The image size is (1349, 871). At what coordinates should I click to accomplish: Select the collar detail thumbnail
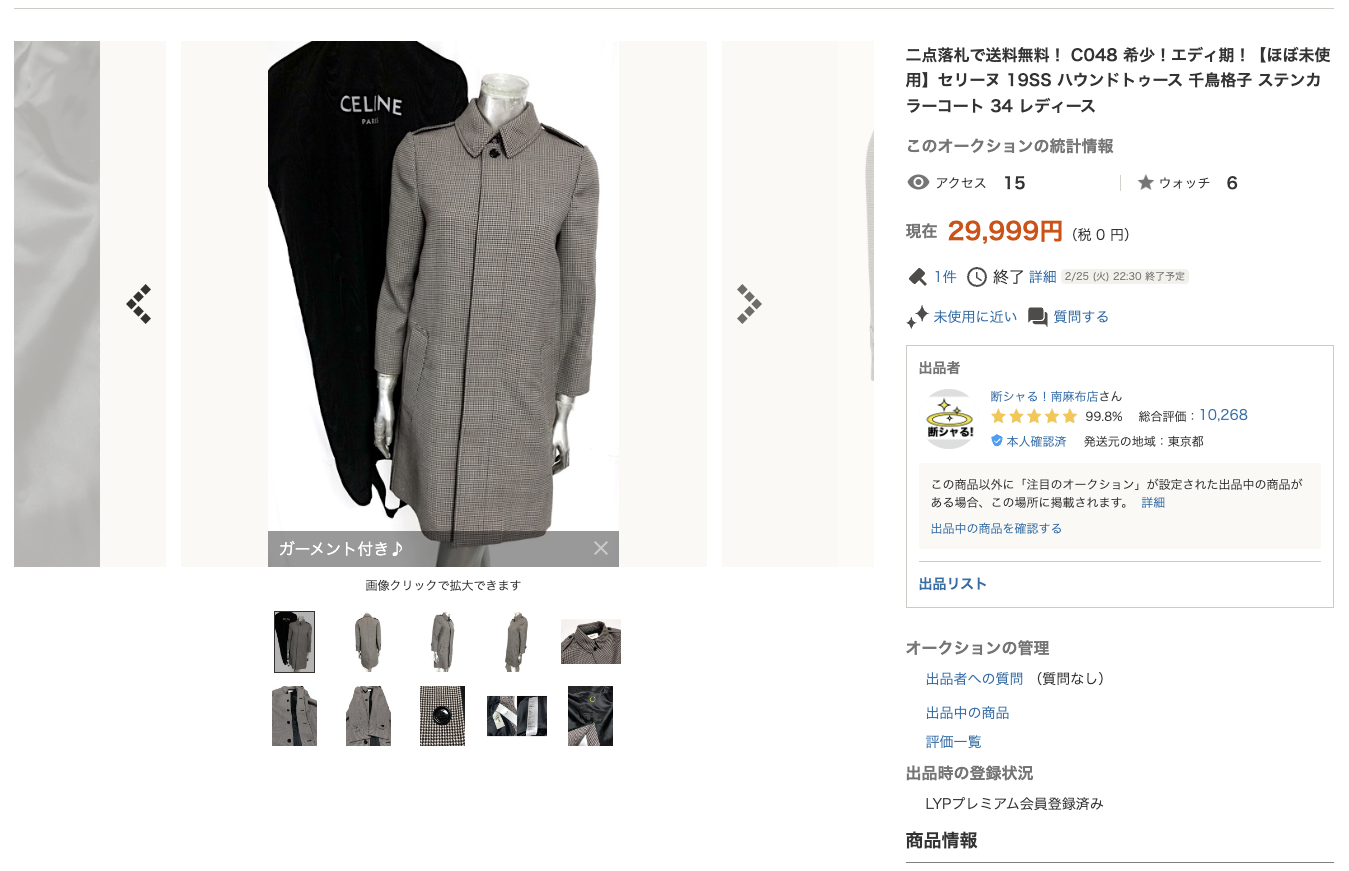[x=591, y=642]
